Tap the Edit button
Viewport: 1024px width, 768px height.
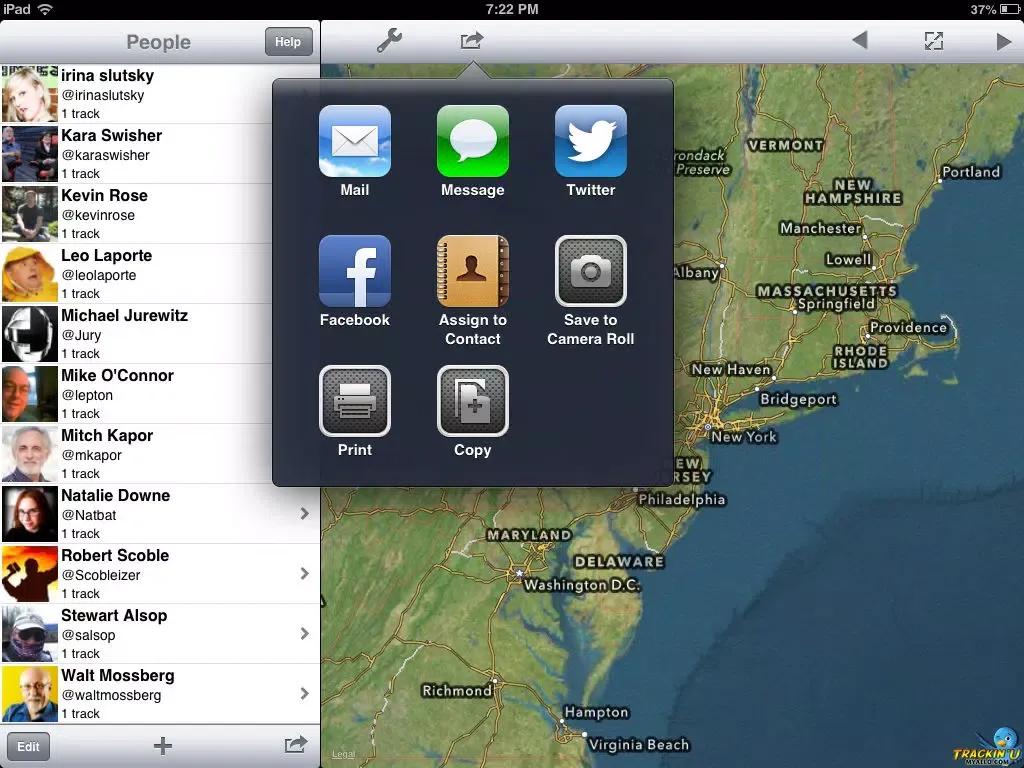click(28, 746)
